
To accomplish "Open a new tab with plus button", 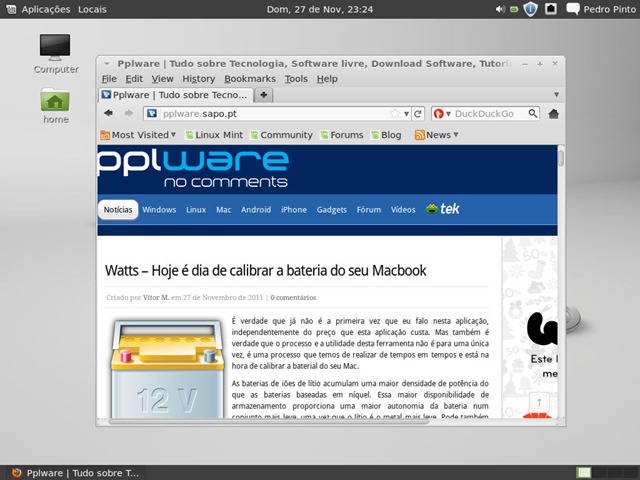I will pyautogui.click(x=264, y=95).
